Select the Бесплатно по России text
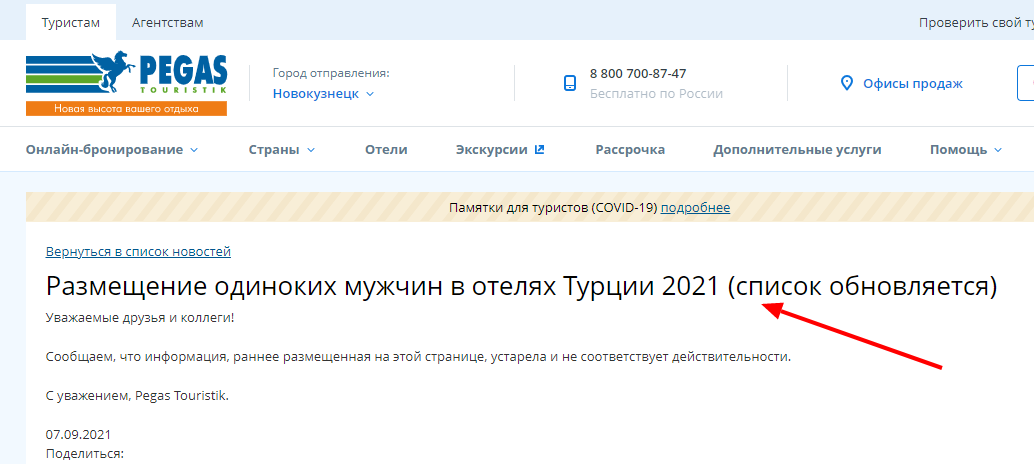The height and width of the screenshot is (464, 1034). click(x=656, y=94)
